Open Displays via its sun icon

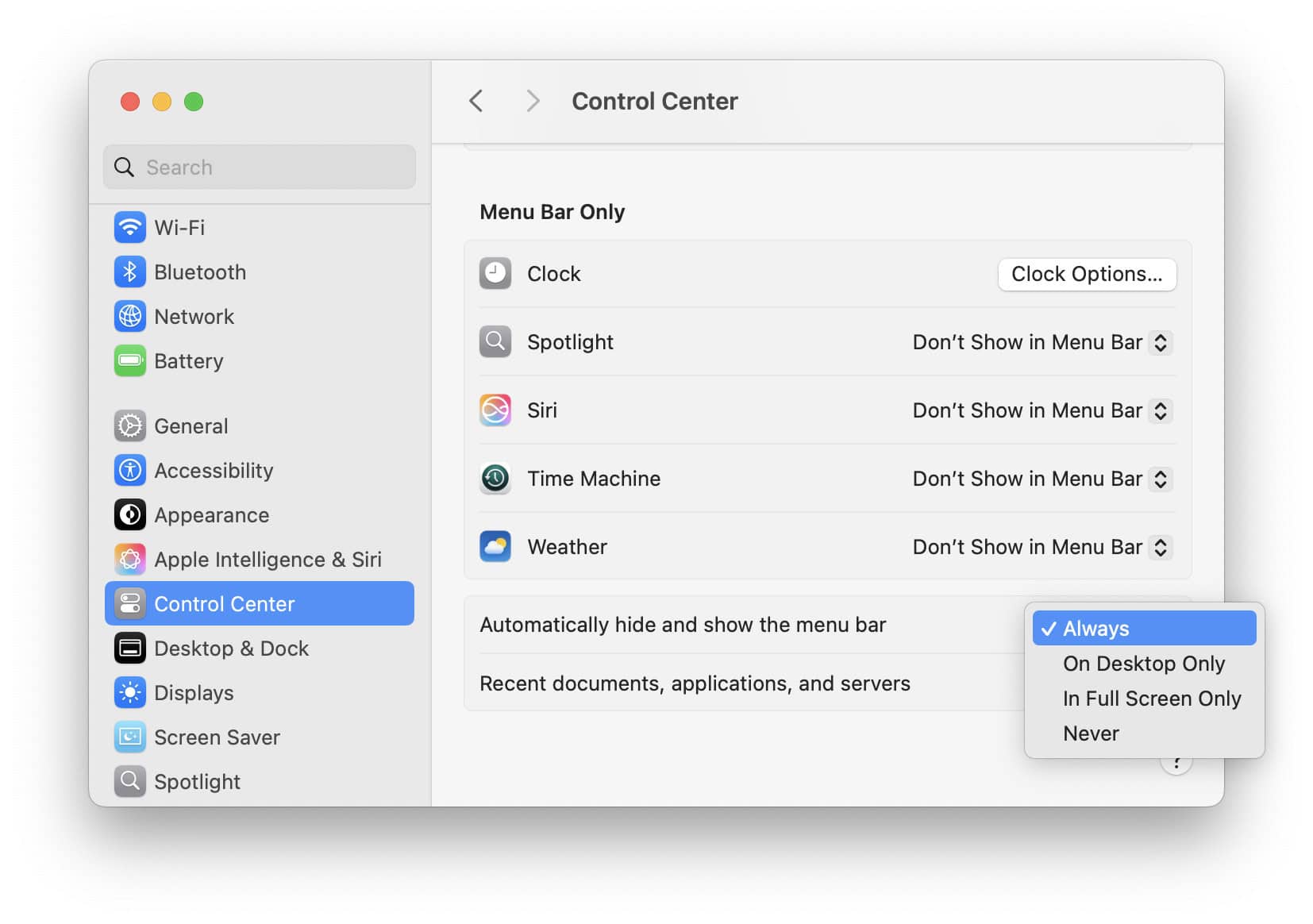pyautogui.click(x=129, y=692)
